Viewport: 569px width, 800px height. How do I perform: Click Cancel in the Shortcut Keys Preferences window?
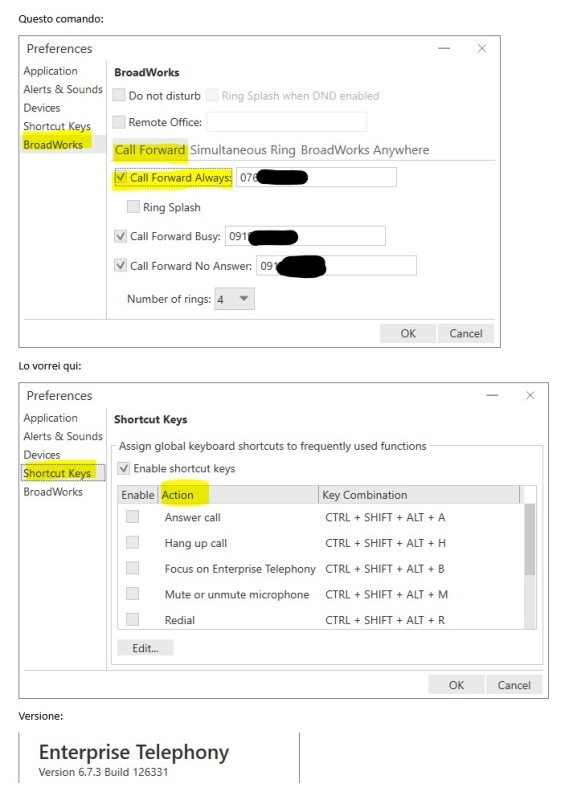point(514,685)
